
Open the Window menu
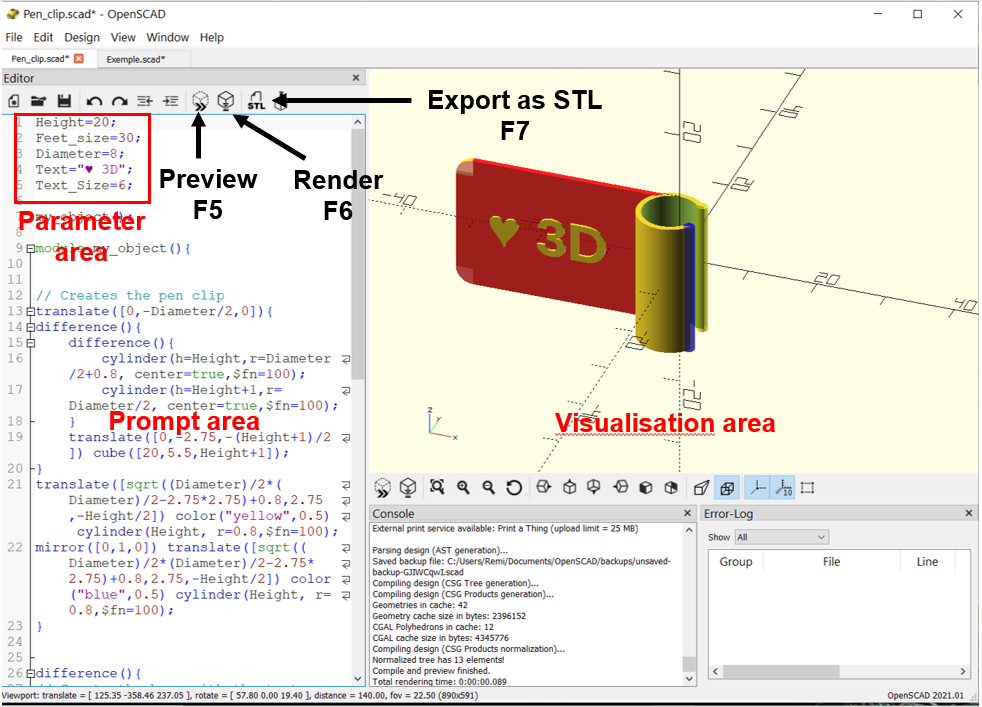click(x=168, y=38)
